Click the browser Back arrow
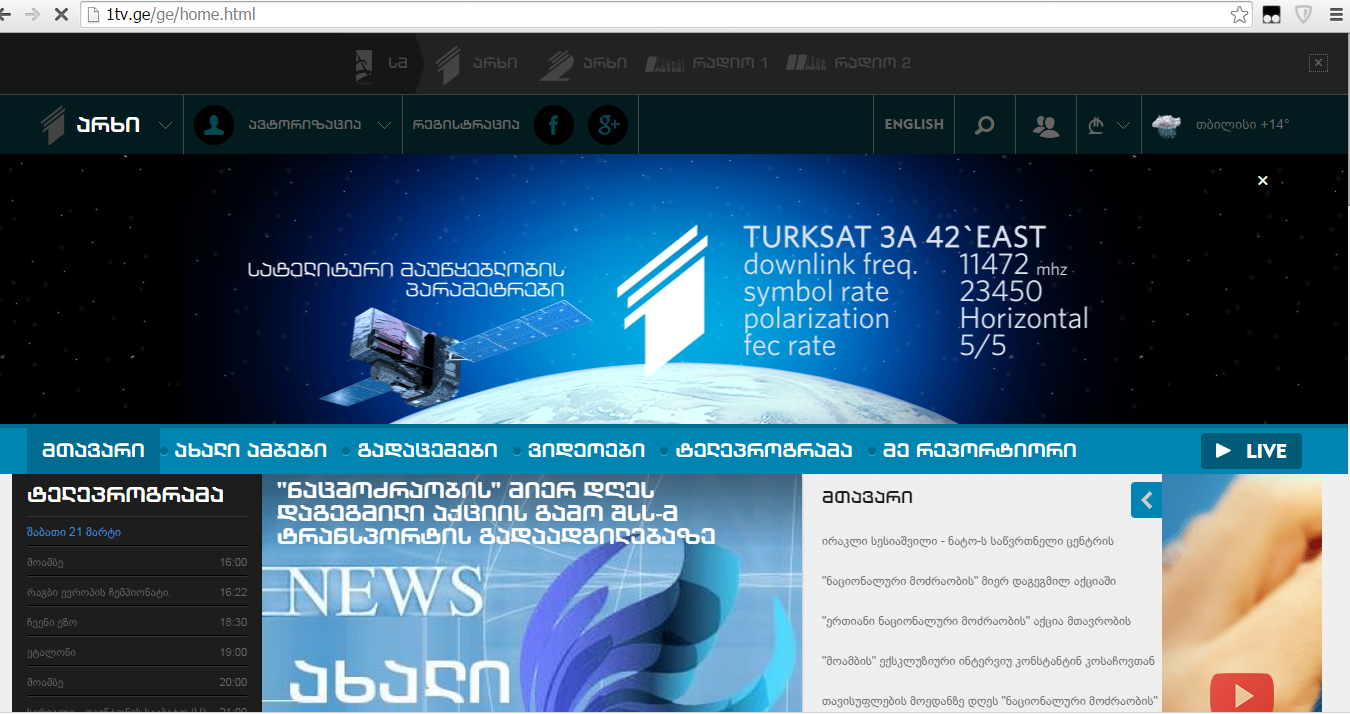Image resolution: width=1350 pixels, height=714 pixels. (5, 14)
